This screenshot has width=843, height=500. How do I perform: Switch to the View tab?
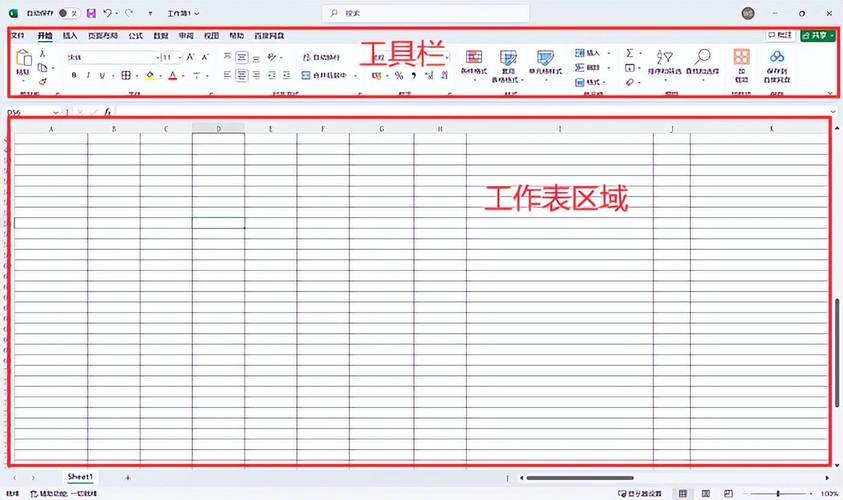click(211, 35)
